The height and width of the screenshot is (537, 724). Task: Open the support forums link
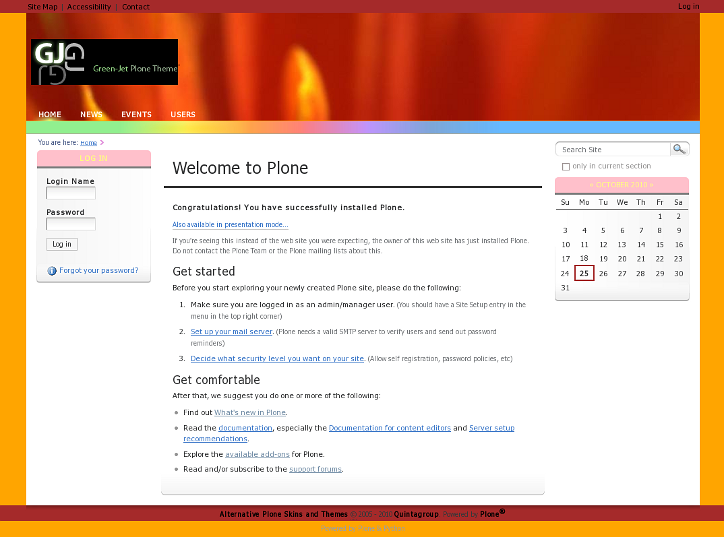(315, 469)
